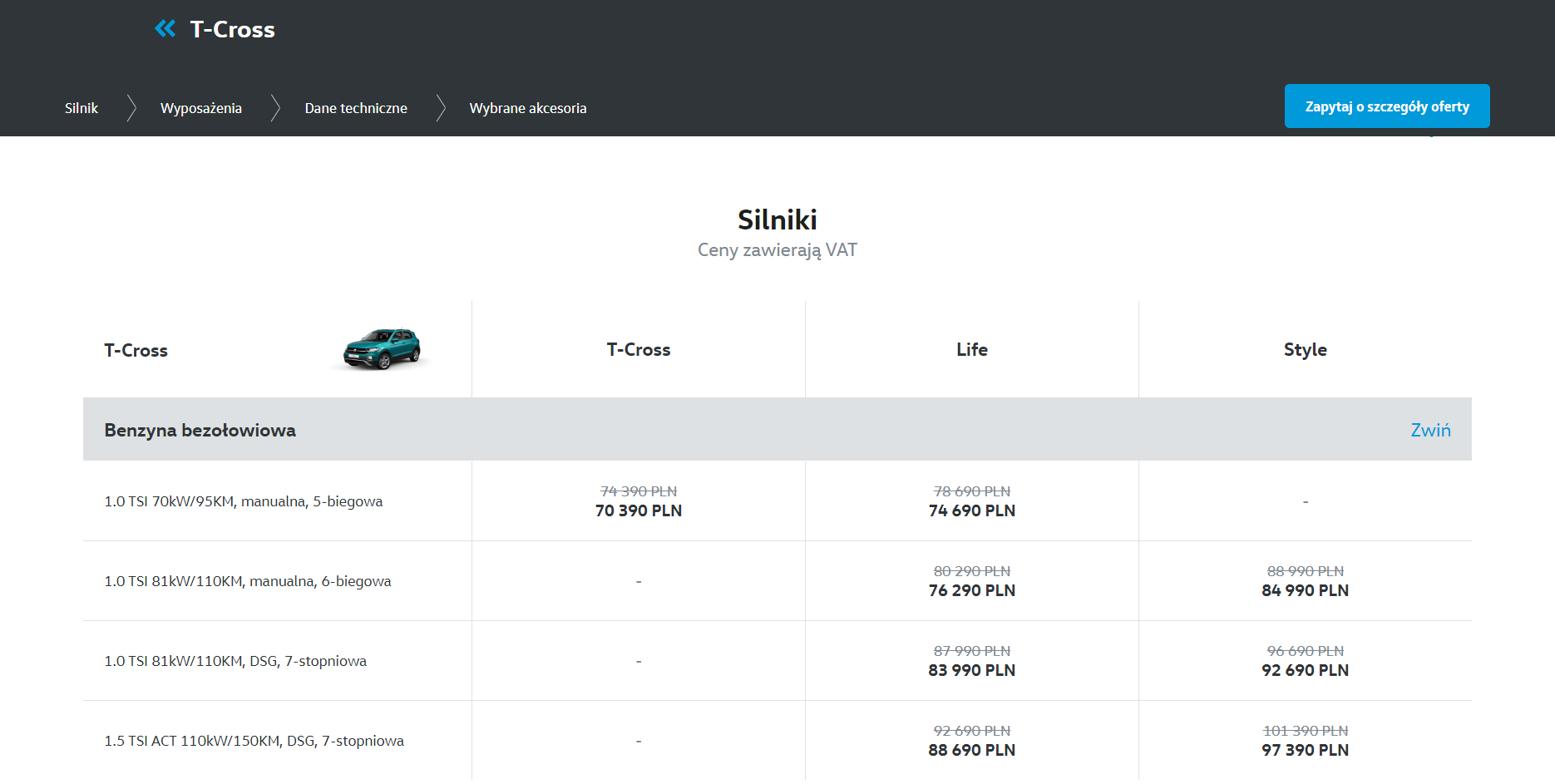
Task: Click the struck-through 96 690 PLN price
Action: coord(1306,651)
